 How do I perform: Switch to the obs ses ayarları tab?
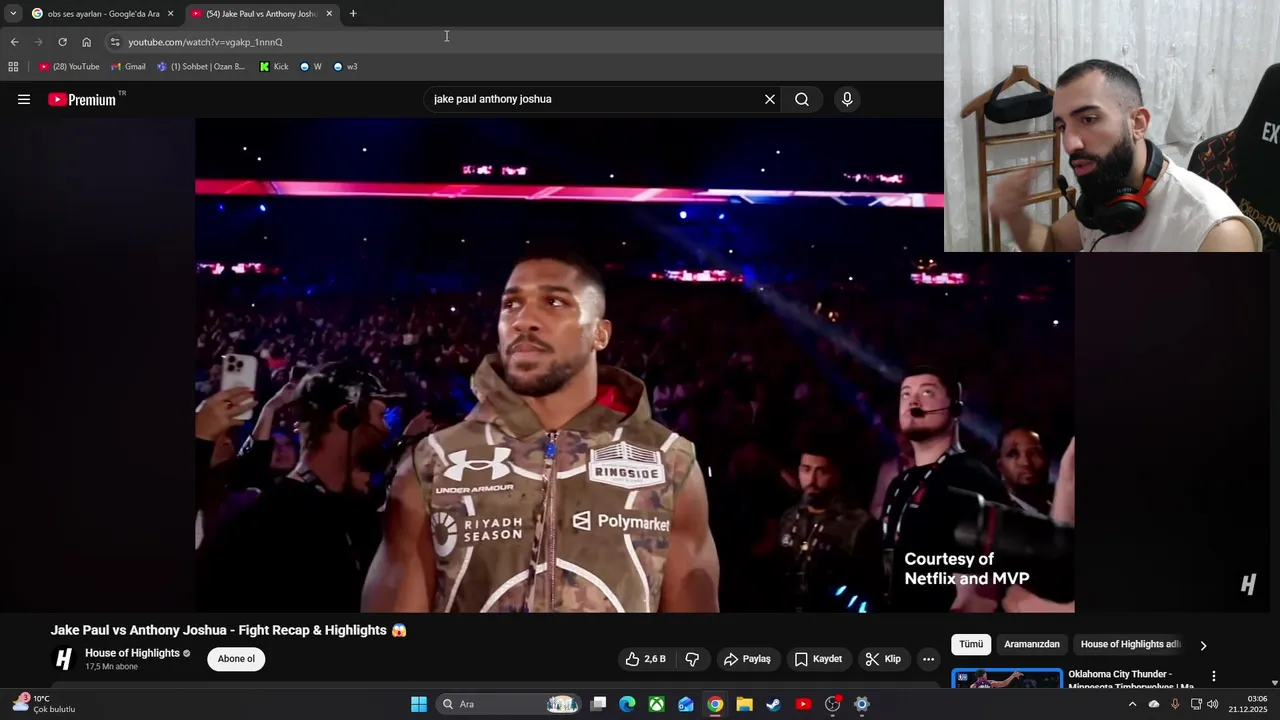point(103,14)
